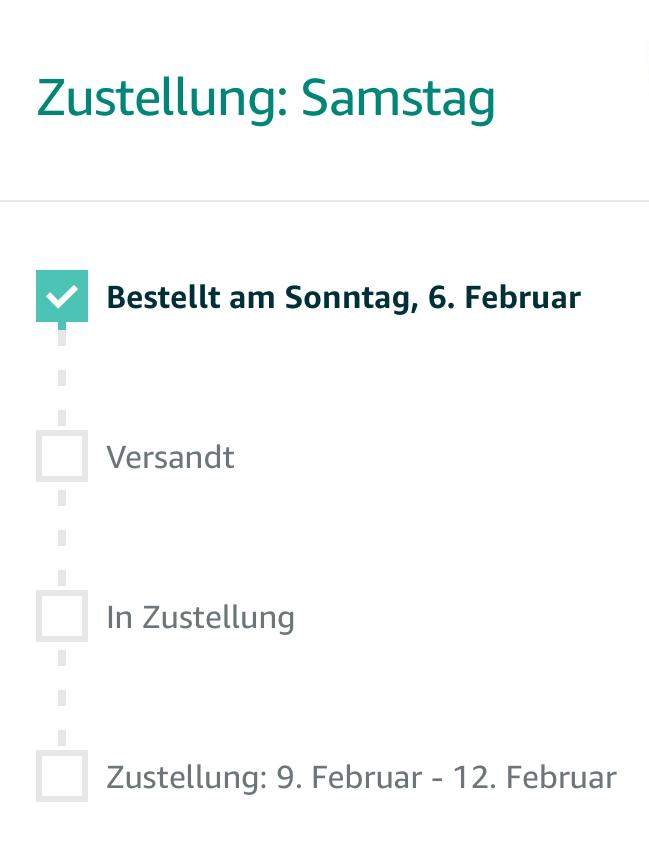This screenshot has height=848, width=649.
Task: Select the In Zustellung step label
Action: click(200, 617)
